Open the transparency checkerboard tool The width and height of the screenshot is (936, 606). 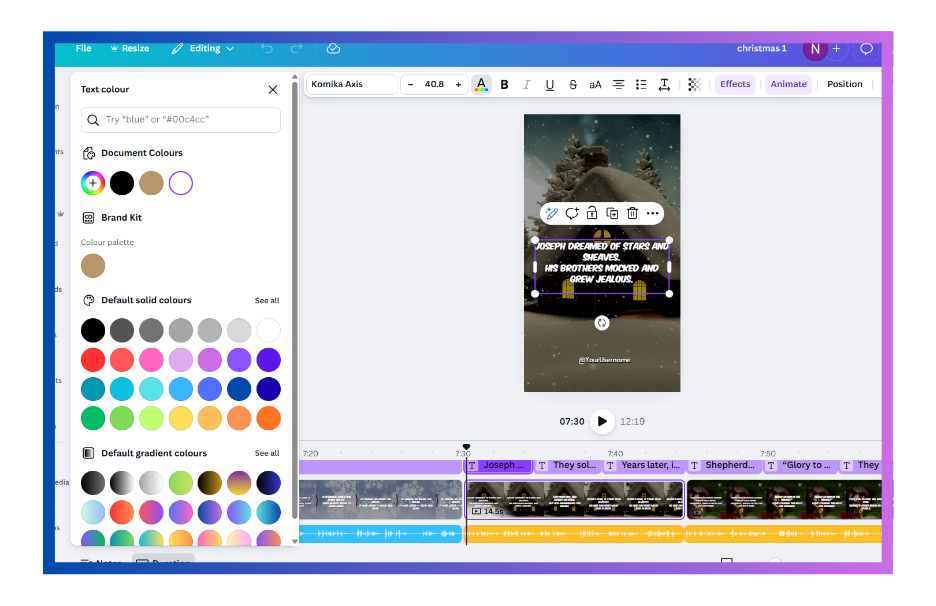coord(695,85)
